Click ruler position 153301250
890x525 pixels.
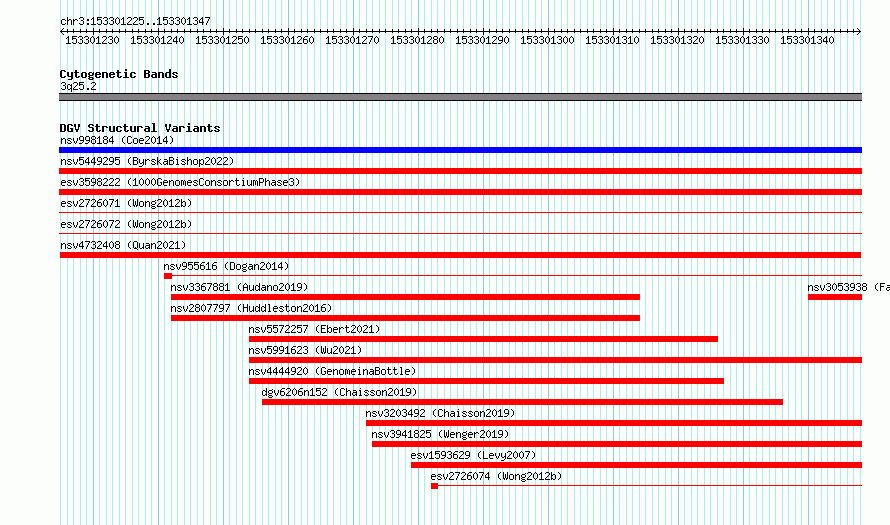click(222, 40)
